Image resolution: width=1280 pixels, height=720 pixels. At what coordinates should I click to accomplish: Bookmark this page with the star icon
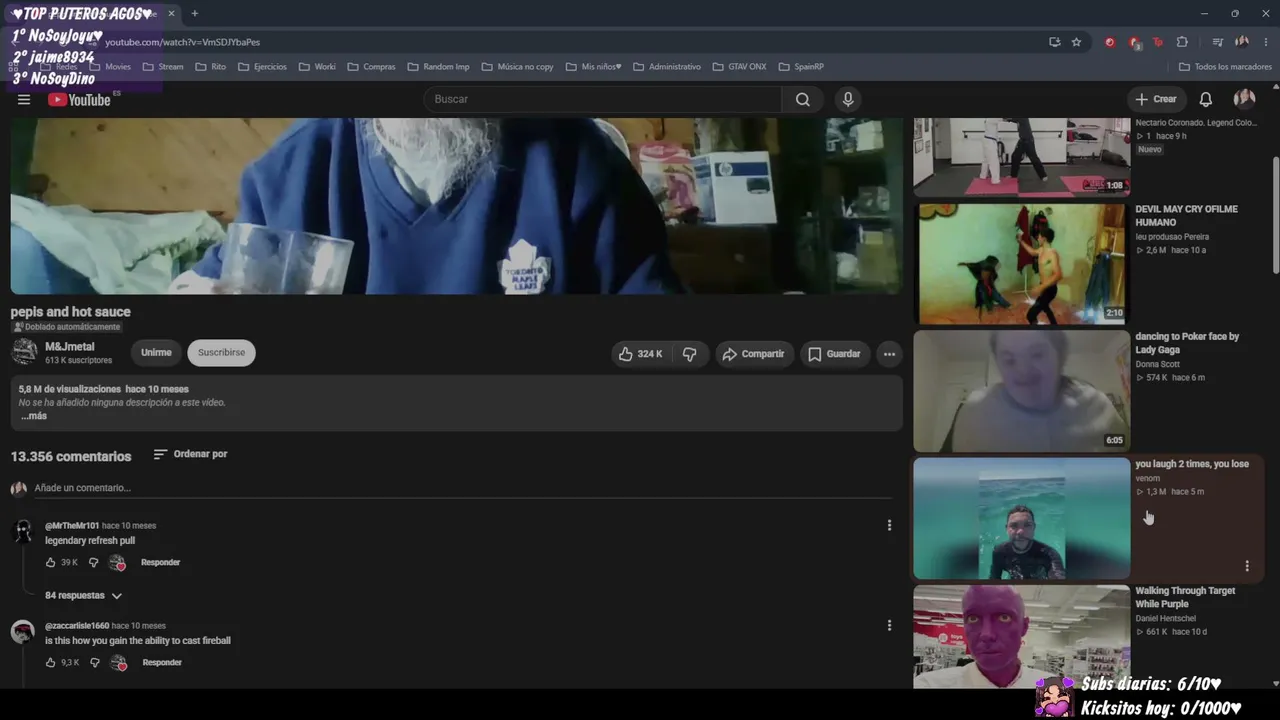(x=1076, y=42)
